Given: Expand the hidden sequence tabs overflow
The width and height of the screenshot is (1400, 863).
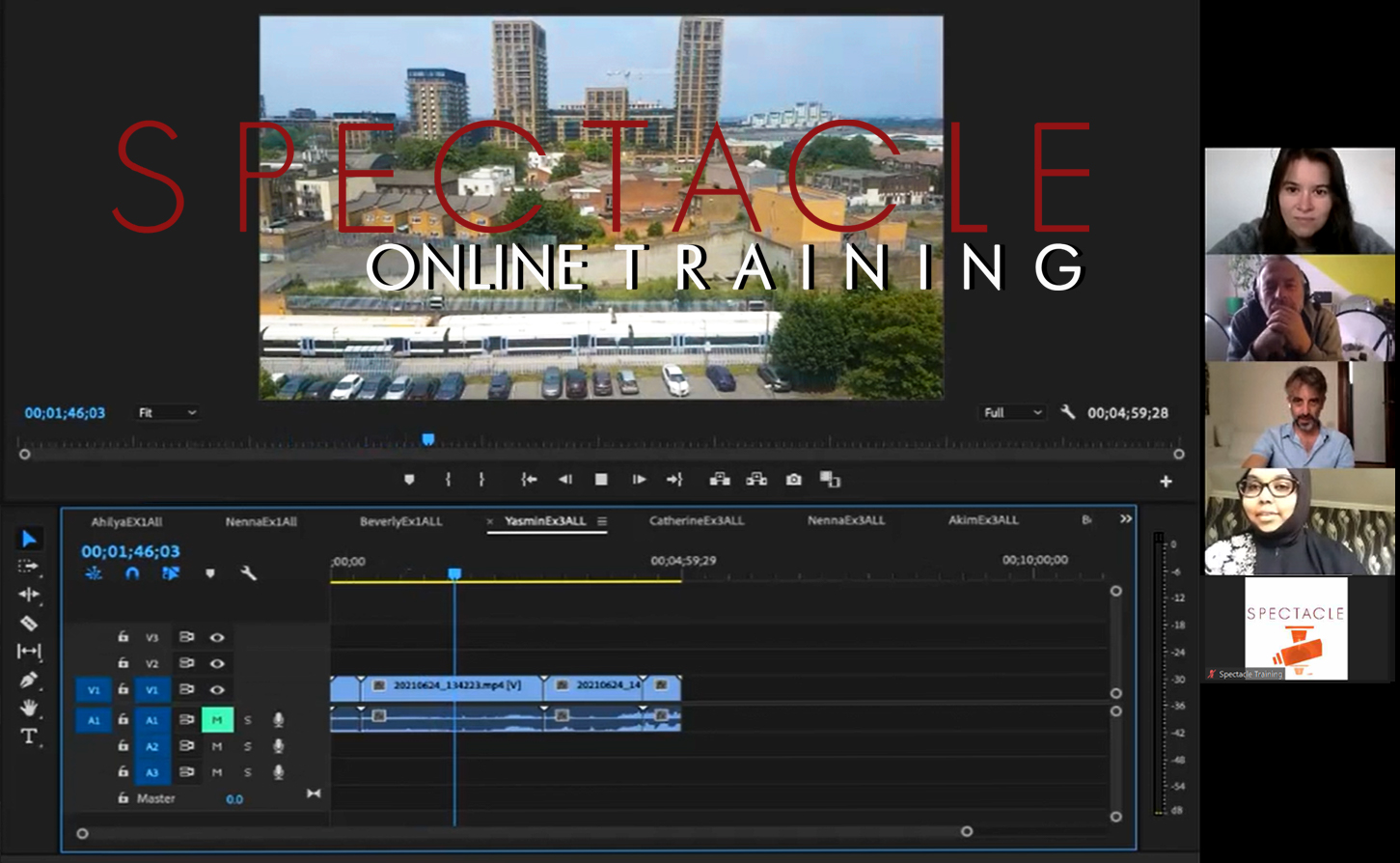Looking at the screenshot, I should coord(1125,519).
